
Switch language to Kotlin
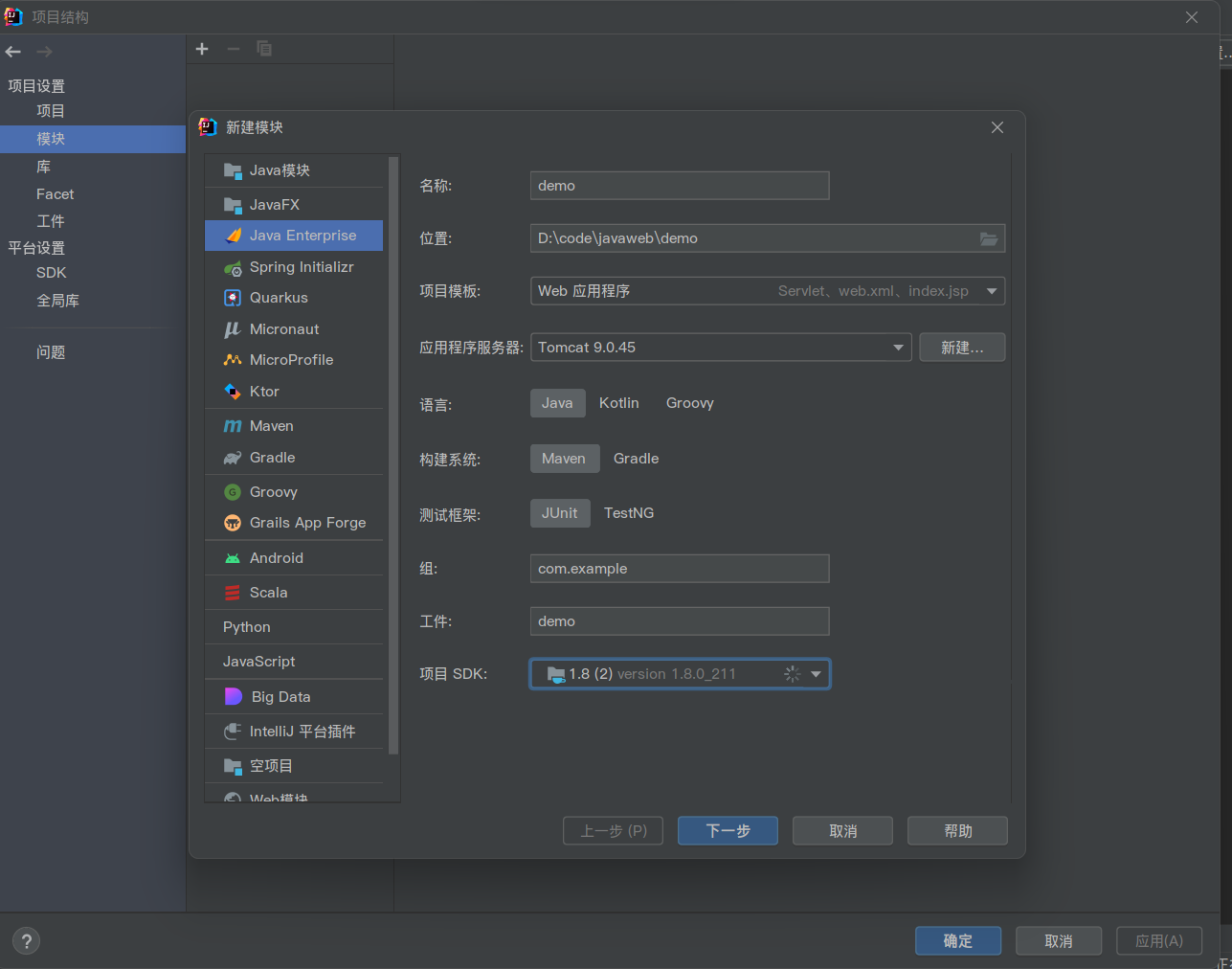coord(618,403)
